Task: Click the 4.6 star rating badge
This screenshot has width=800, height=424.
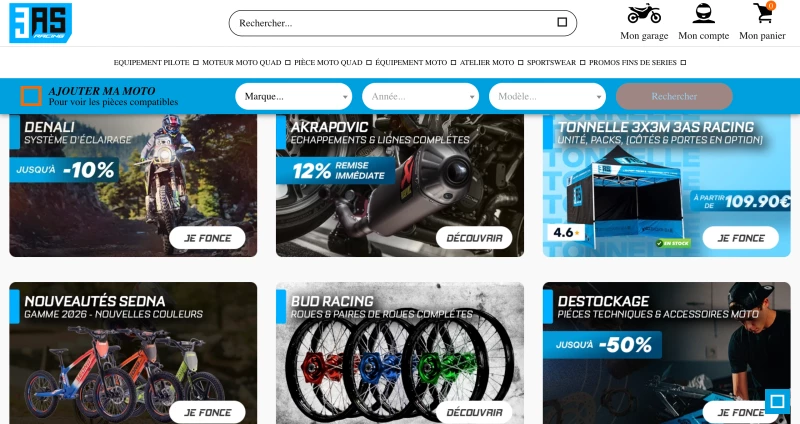Action: pos(566,233)
